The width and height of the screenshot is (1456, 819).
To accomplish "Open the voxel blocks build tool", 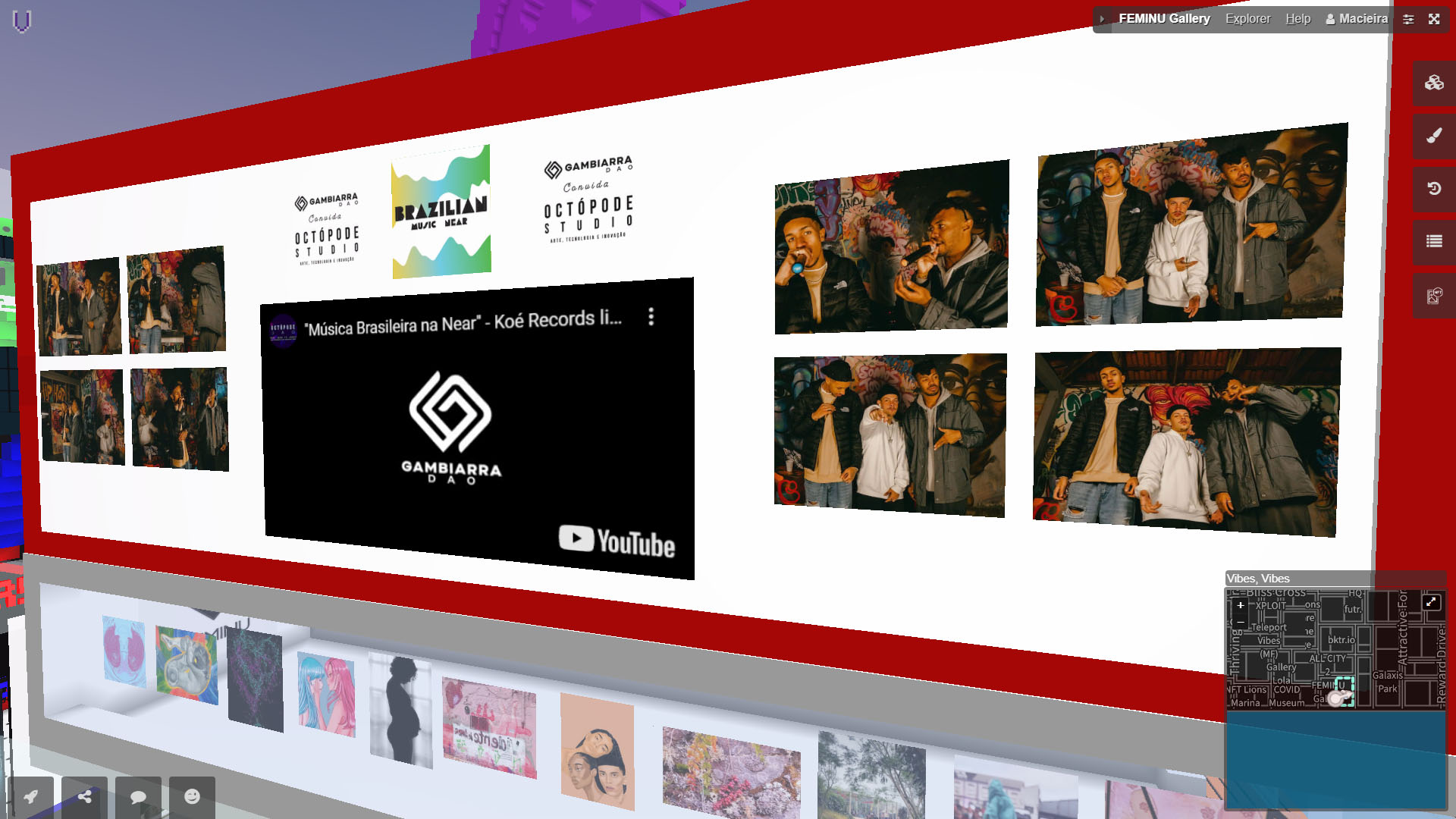I will 1433,83.
